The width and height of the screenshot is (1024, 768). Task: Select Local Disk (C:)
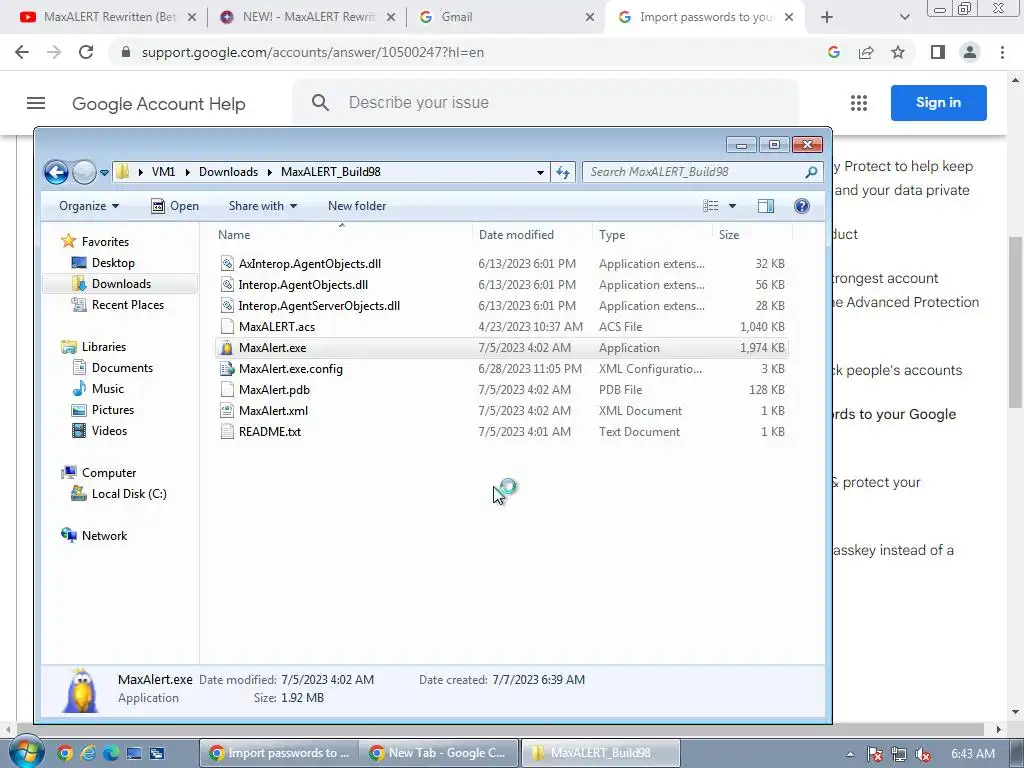point(119,494)
